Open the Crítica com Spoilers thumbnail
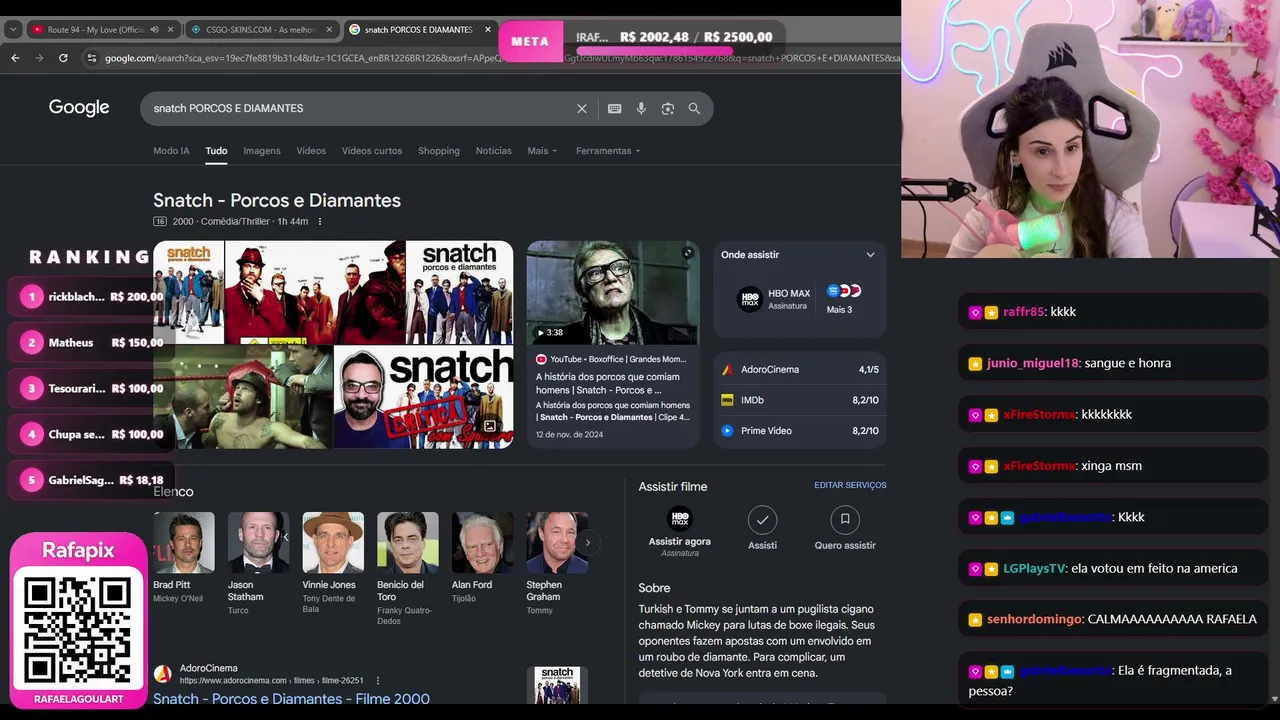 [x=424, y=397]
